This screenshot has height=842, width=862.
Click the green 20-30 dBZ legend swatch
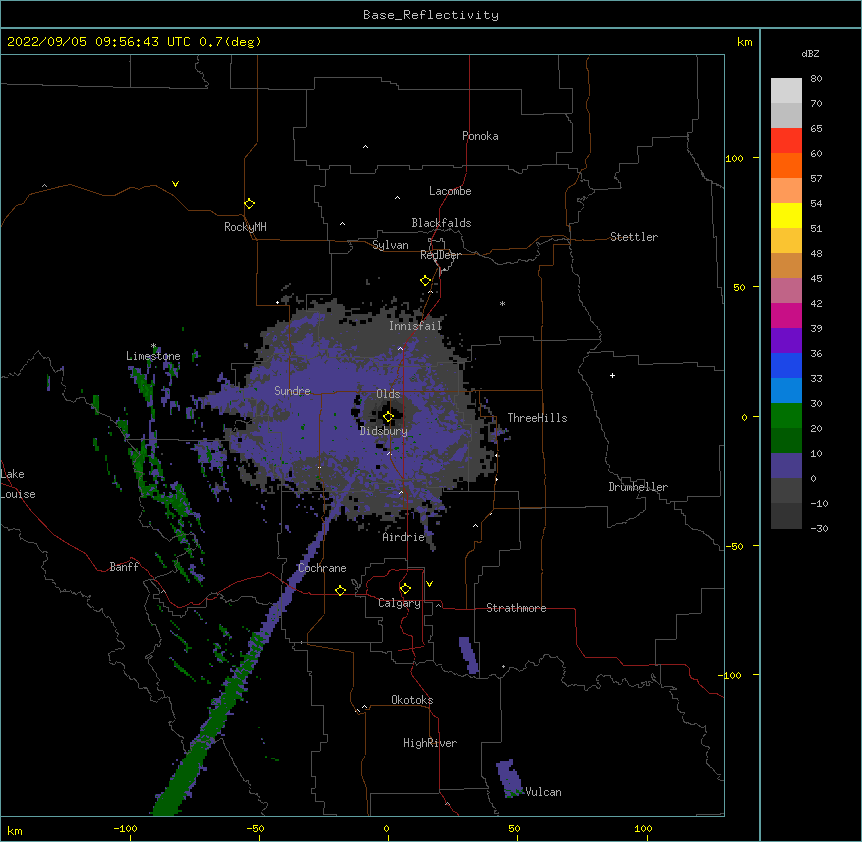[x=786, y=416]
